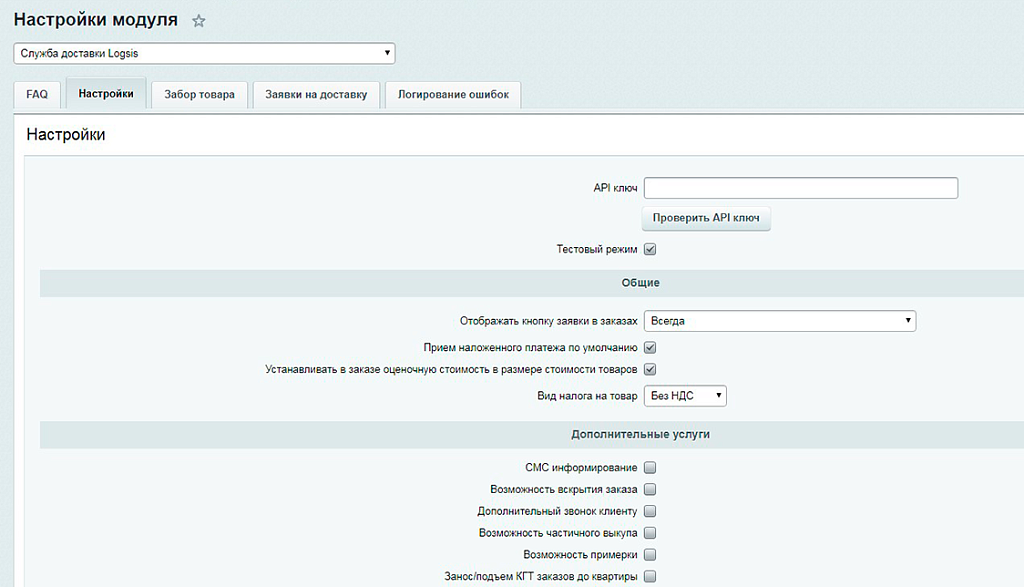The height and width of the screenshot is (587, 1024).
Task: Uncheck the оценочную стоимость checkbox
Action: pyautogui.click(x=649, y=369)
